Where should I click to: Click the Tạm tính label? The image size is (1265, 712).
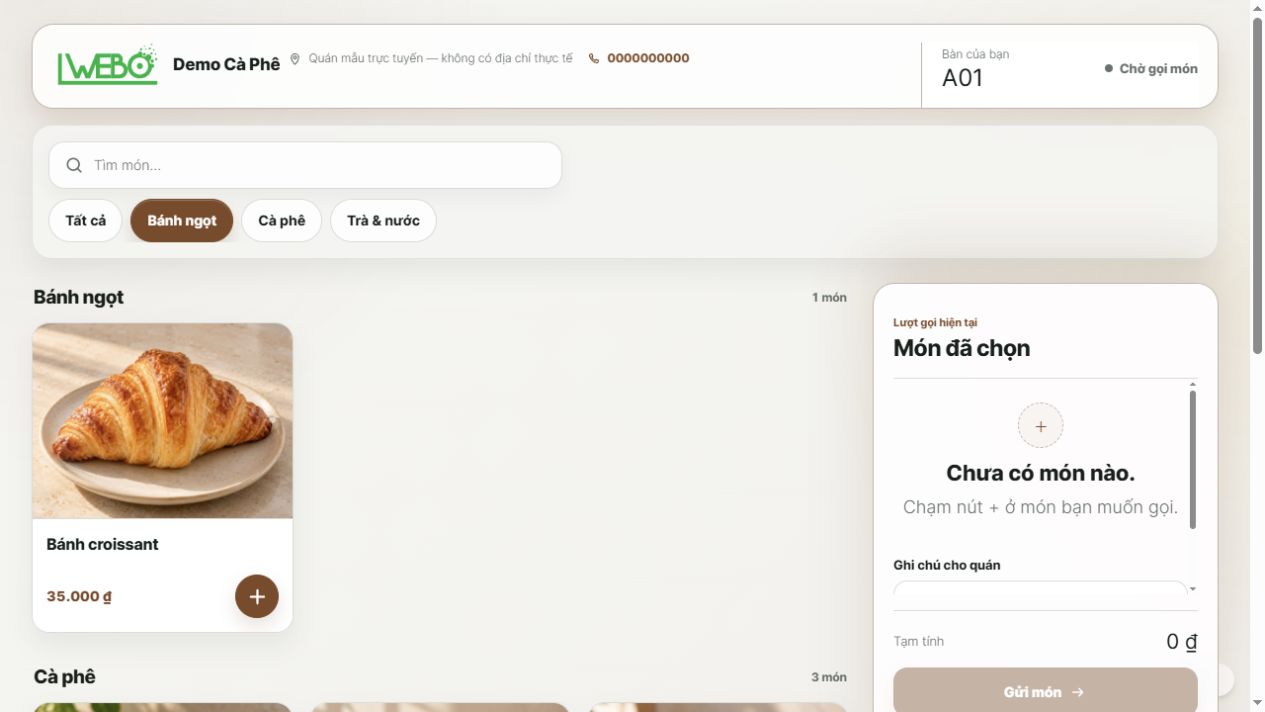[x=918, y=641]
